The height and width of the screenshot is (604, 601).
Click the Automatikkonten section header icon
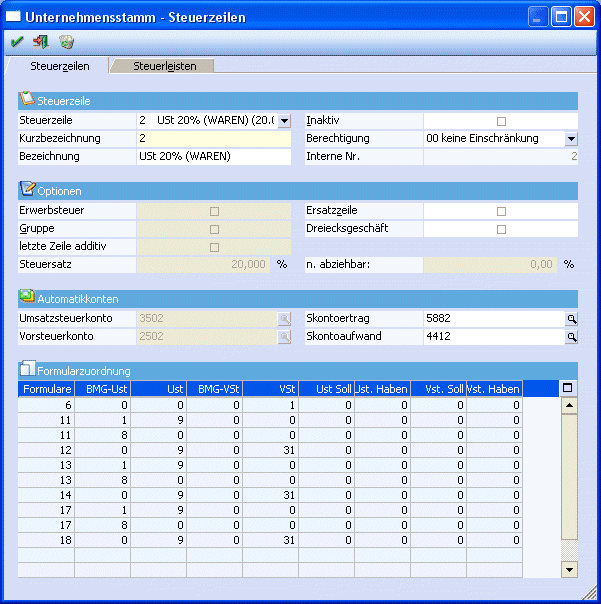pyautogui.click(x=27, y=297)
